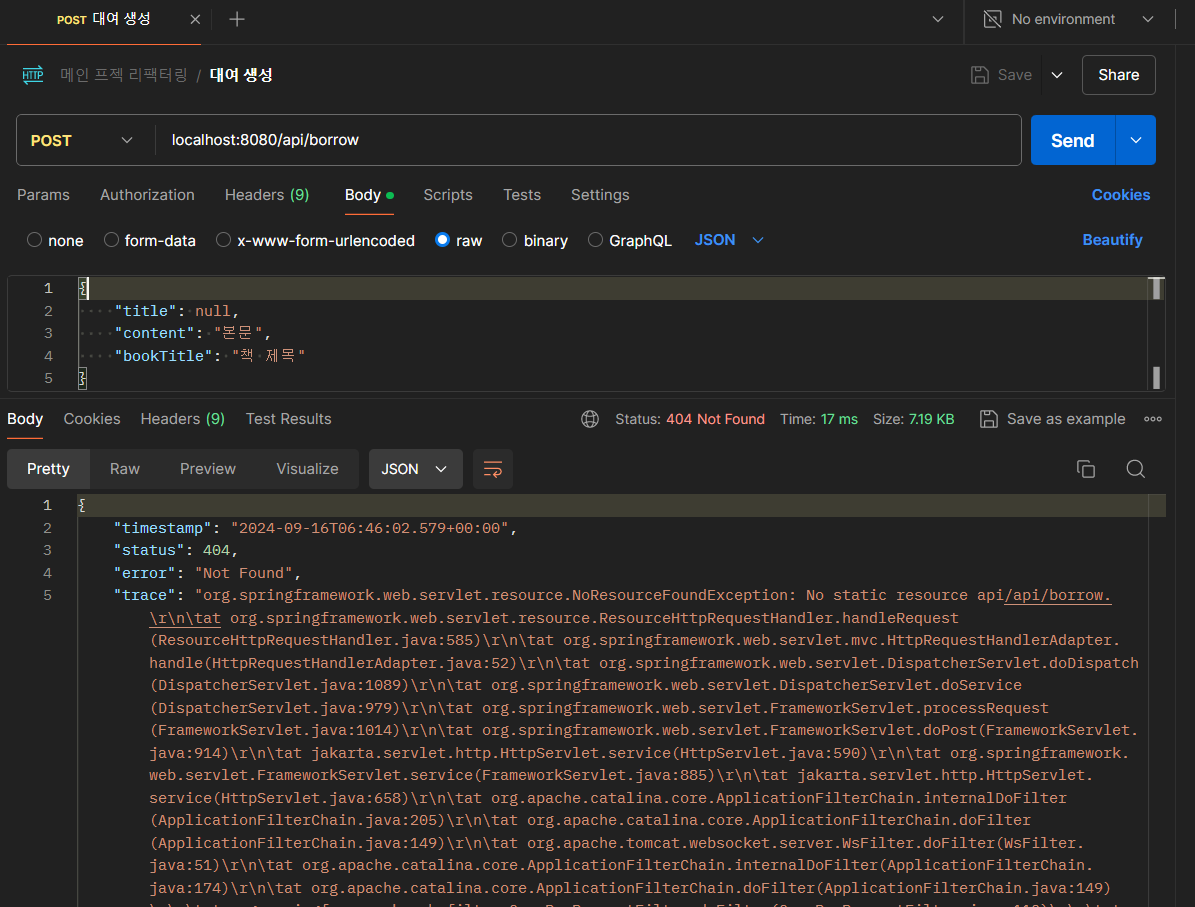This screenshot has height=907, width=1195.
Task: Click the 404 Not Found status
Action: tap(715, 419)
